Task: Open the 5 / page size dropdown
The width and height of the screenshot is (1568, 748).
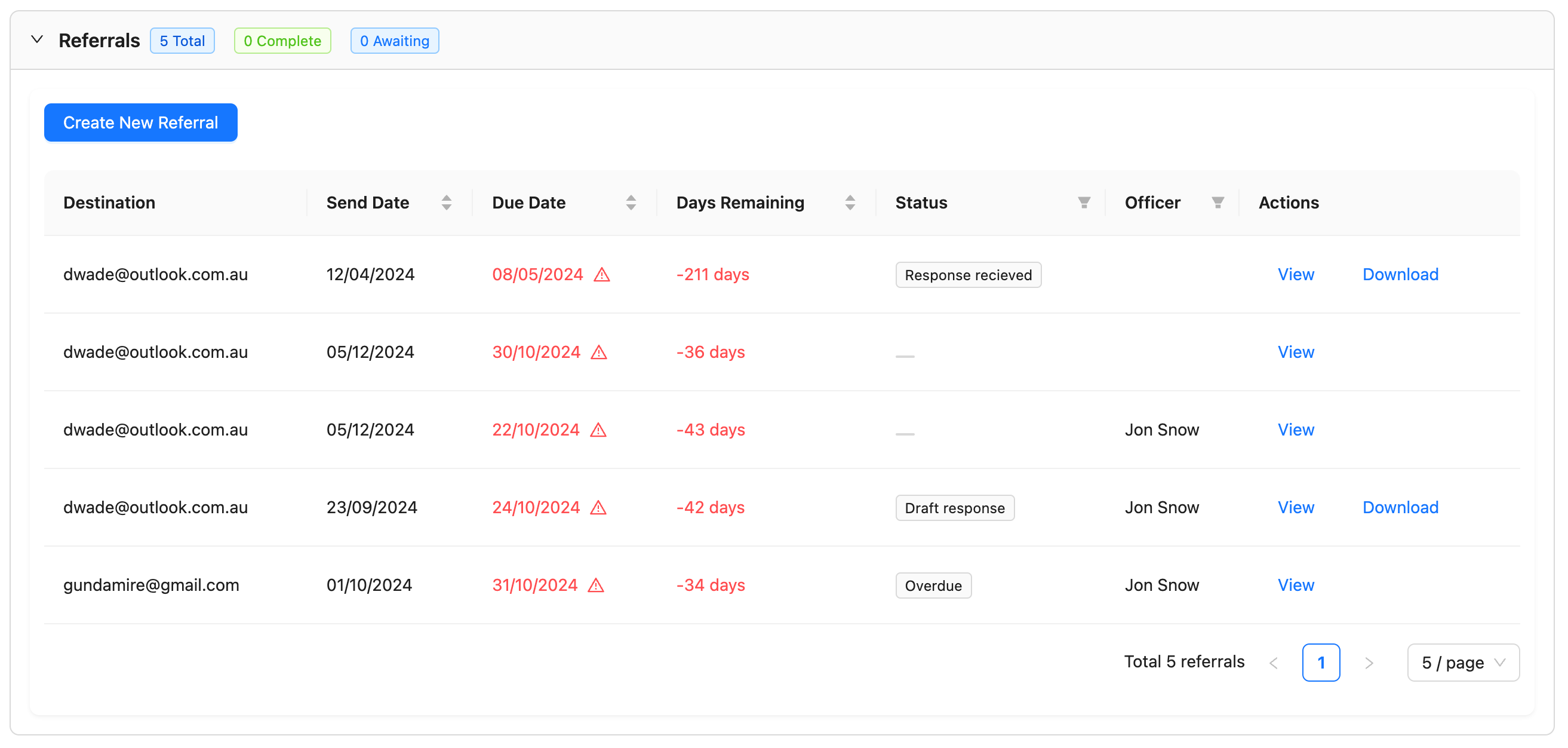Action: tap(1462, 663)
